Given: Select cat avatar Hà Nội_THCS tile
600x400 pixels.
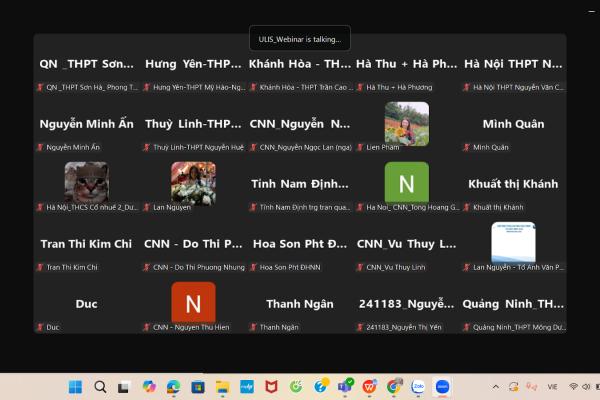Looking at the screenshot, I should coord(87,184).
